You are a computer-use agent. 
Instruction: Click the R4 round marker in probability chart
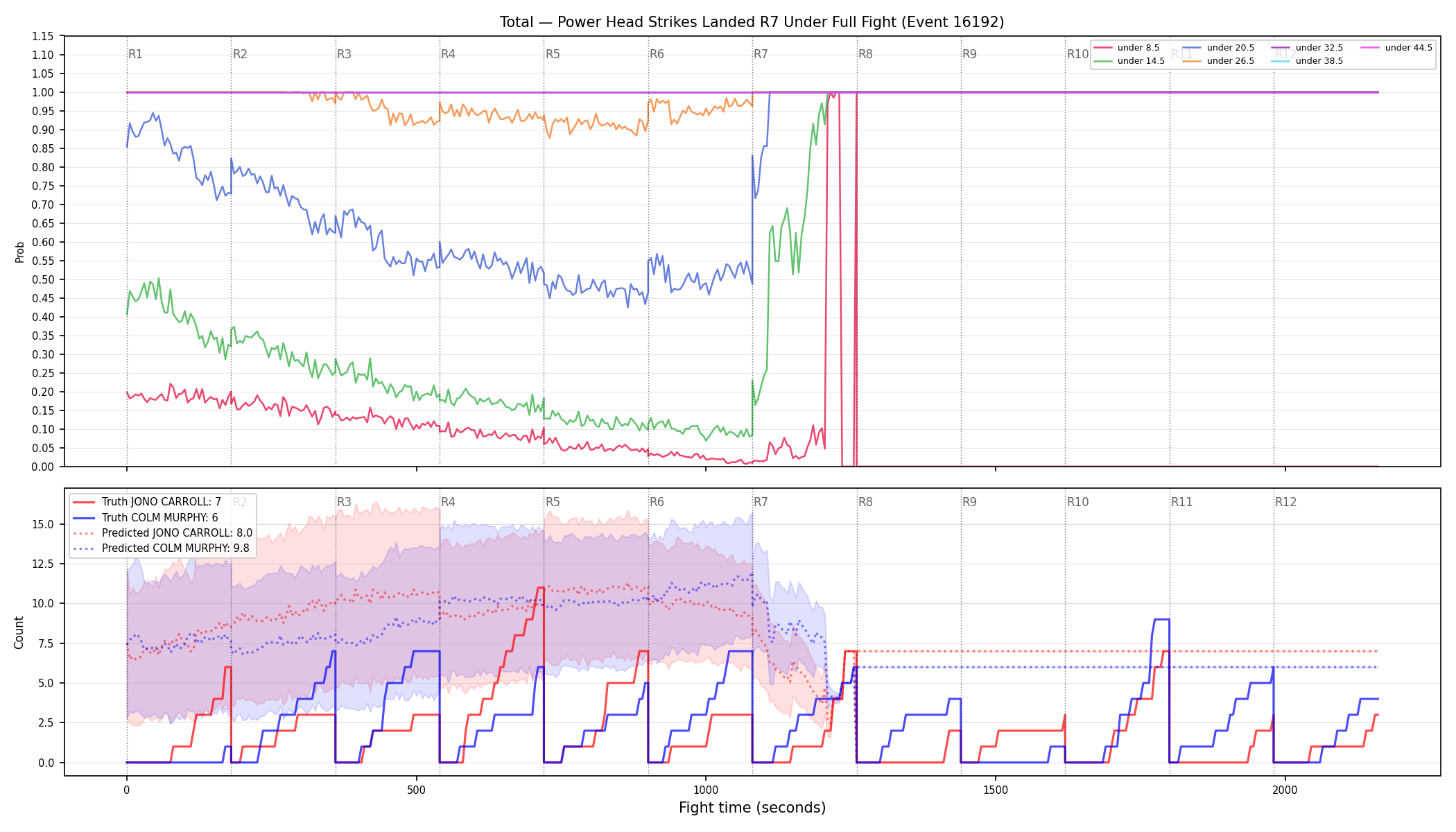[x=448, y=54]
